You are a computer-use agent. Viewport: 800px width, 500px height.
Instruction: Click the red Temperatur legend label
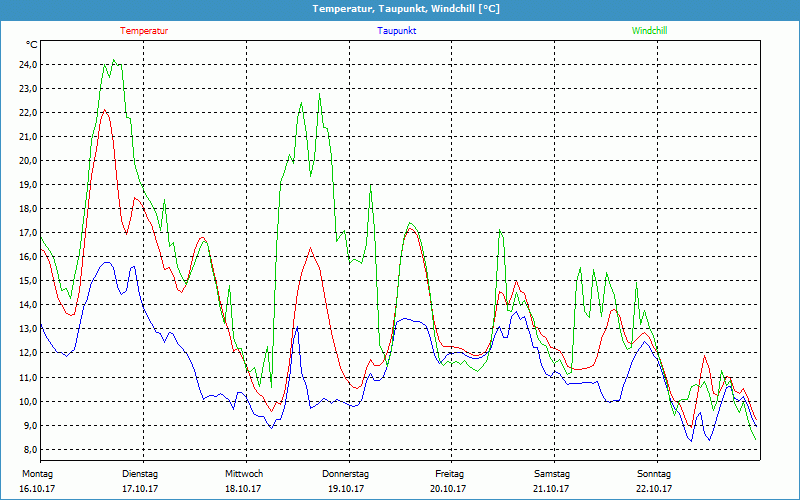coord(144,31)
